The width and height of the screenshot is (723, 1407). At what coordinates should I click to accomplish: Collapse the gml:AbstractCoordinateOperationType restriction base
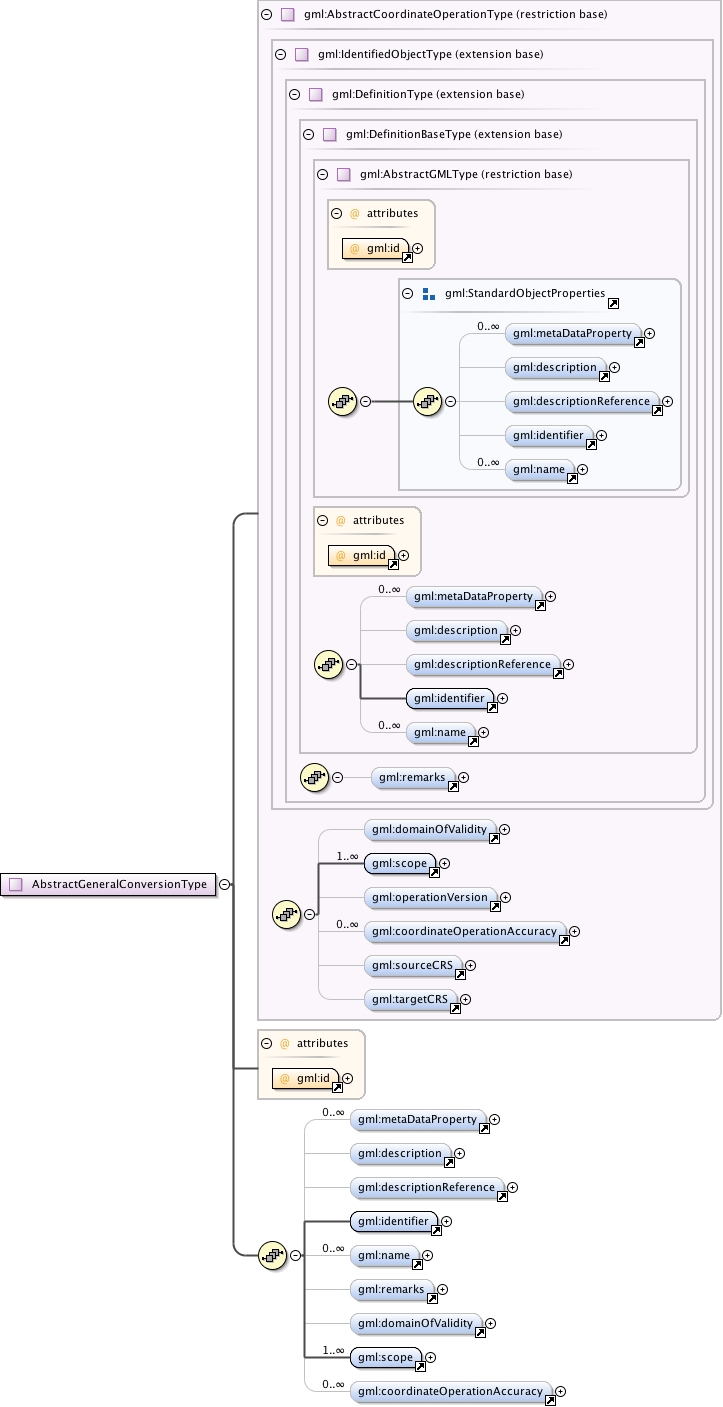click(x=266, y=14)
